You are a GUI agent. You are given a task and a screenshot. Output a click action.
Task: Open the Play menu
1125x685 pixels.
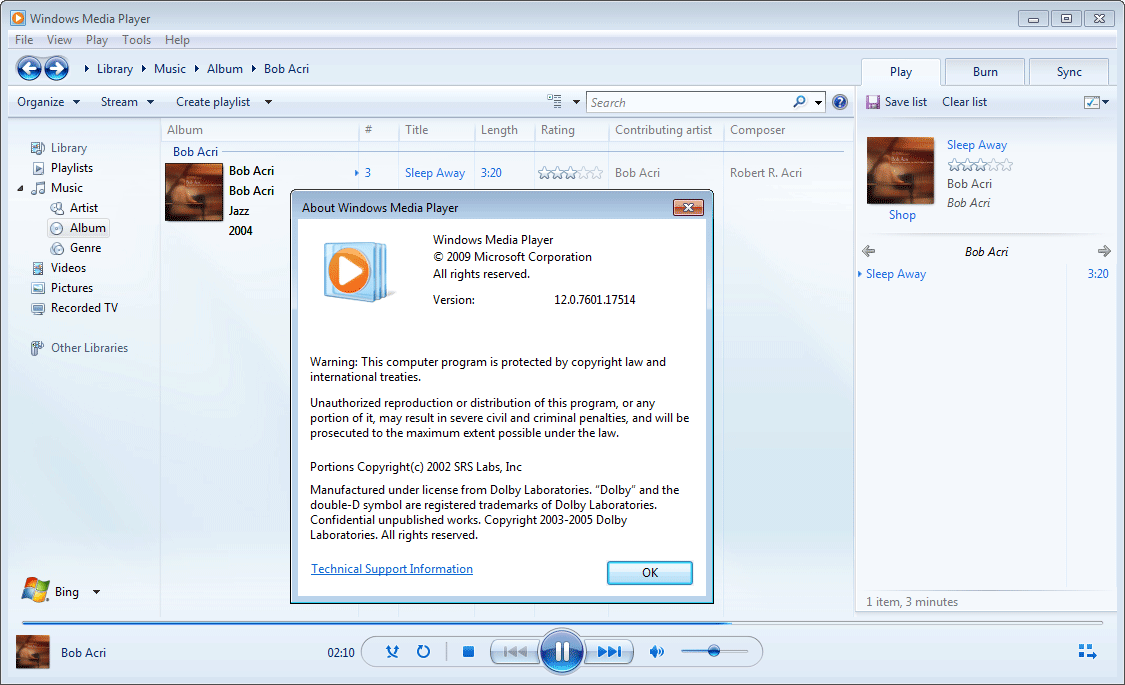pyautogui.click(x=97, y=40)
